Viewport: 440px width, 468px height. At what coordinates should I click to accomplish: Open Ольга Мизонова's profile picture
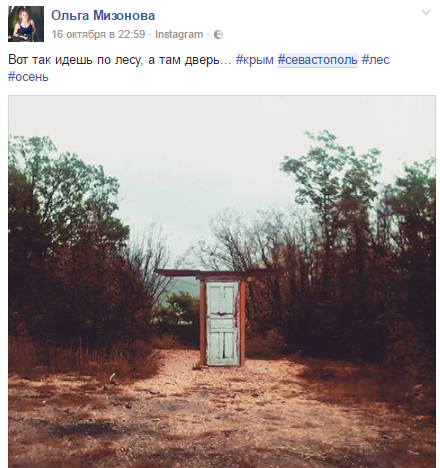pos(26,24)
